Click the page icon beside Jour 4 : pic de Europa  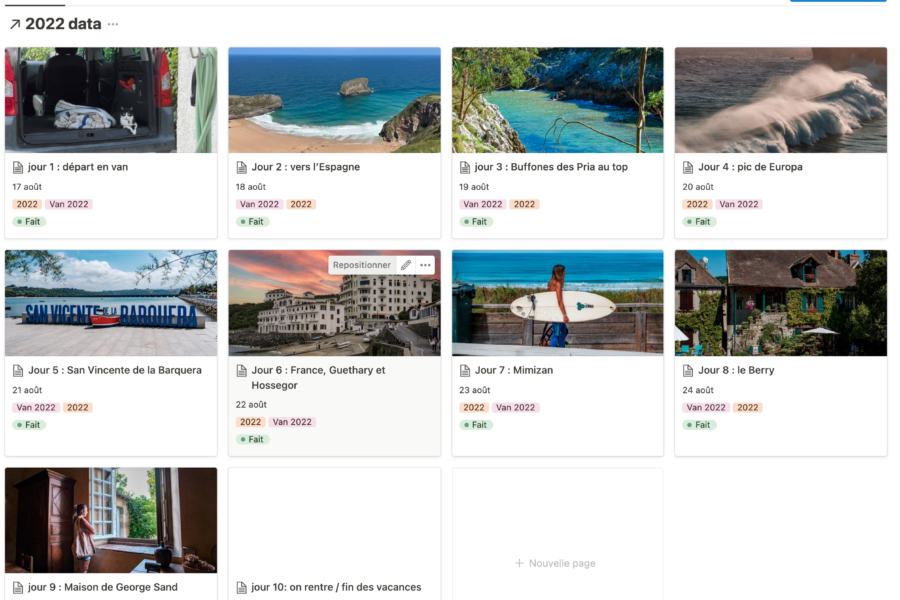[x=688, y=167]
